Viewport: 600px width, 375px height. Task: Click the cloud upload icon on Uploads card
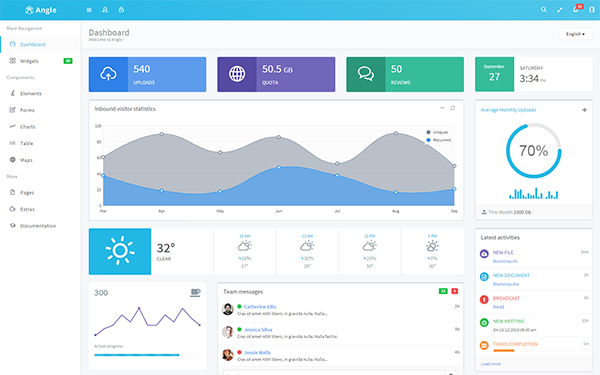coord(108,74)
